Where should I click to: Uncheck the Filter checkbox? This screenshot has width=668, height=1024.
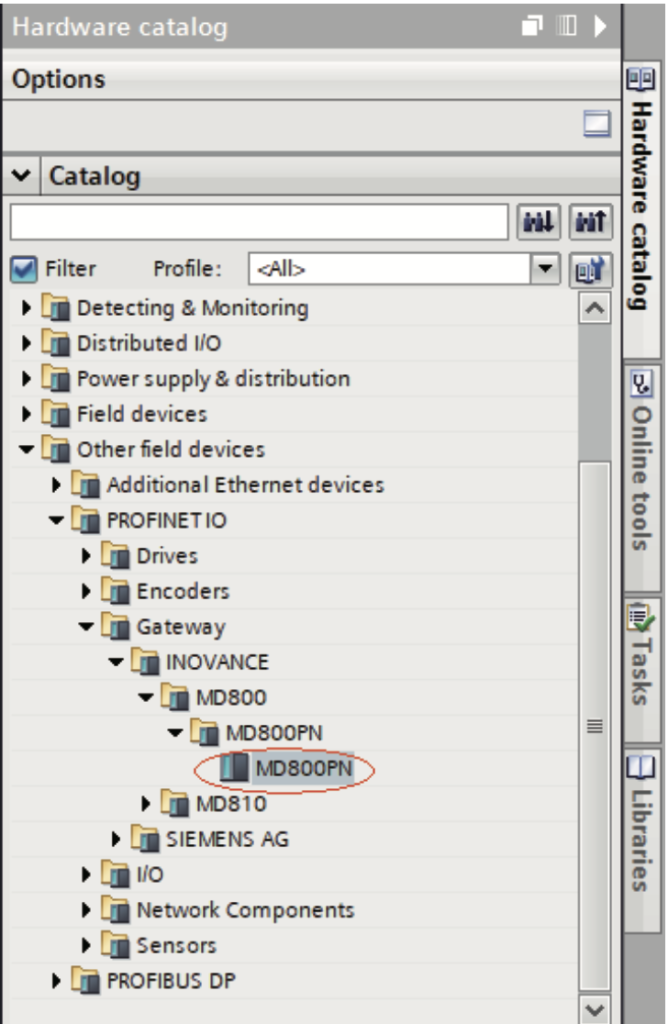25,269
